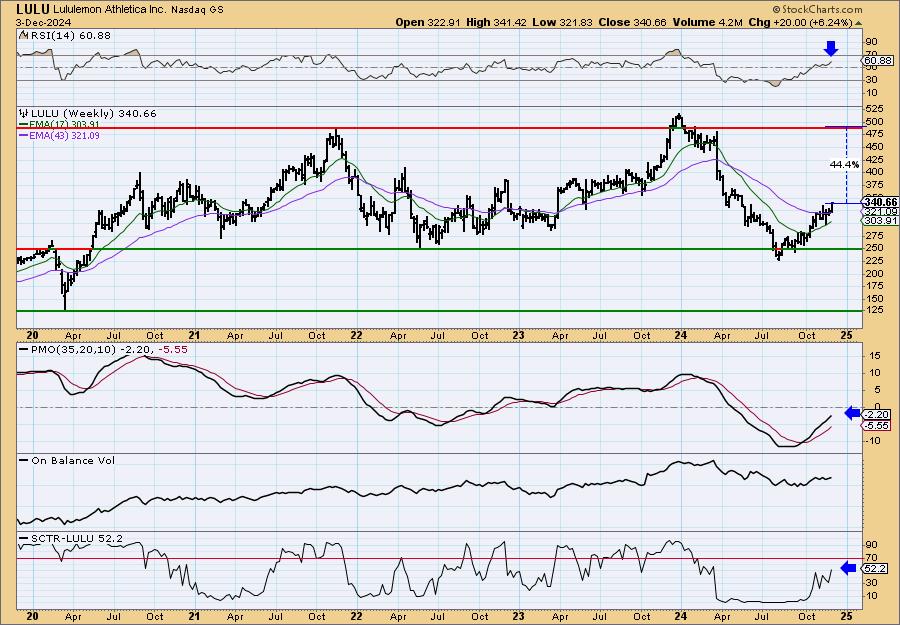Click the EMA(17) 303.91 legend text
900x625 pixels.
point(64,125)
